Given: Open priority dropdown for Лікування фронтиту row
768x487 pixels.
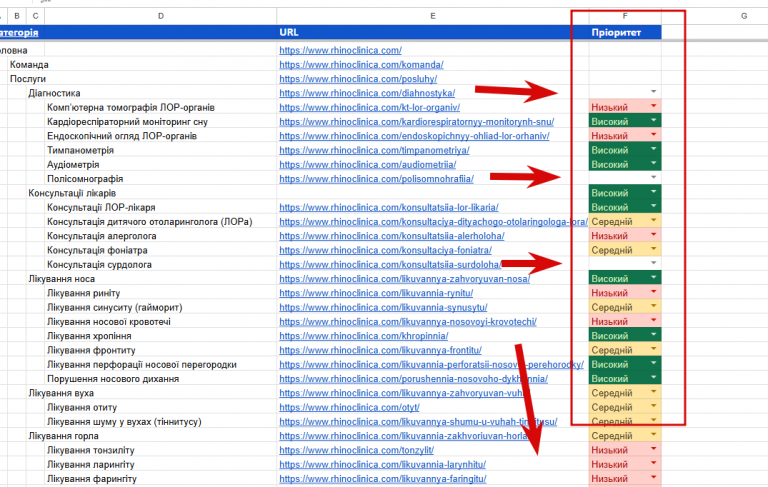Looking at the screenshot, I should click(x=653, y=349).
